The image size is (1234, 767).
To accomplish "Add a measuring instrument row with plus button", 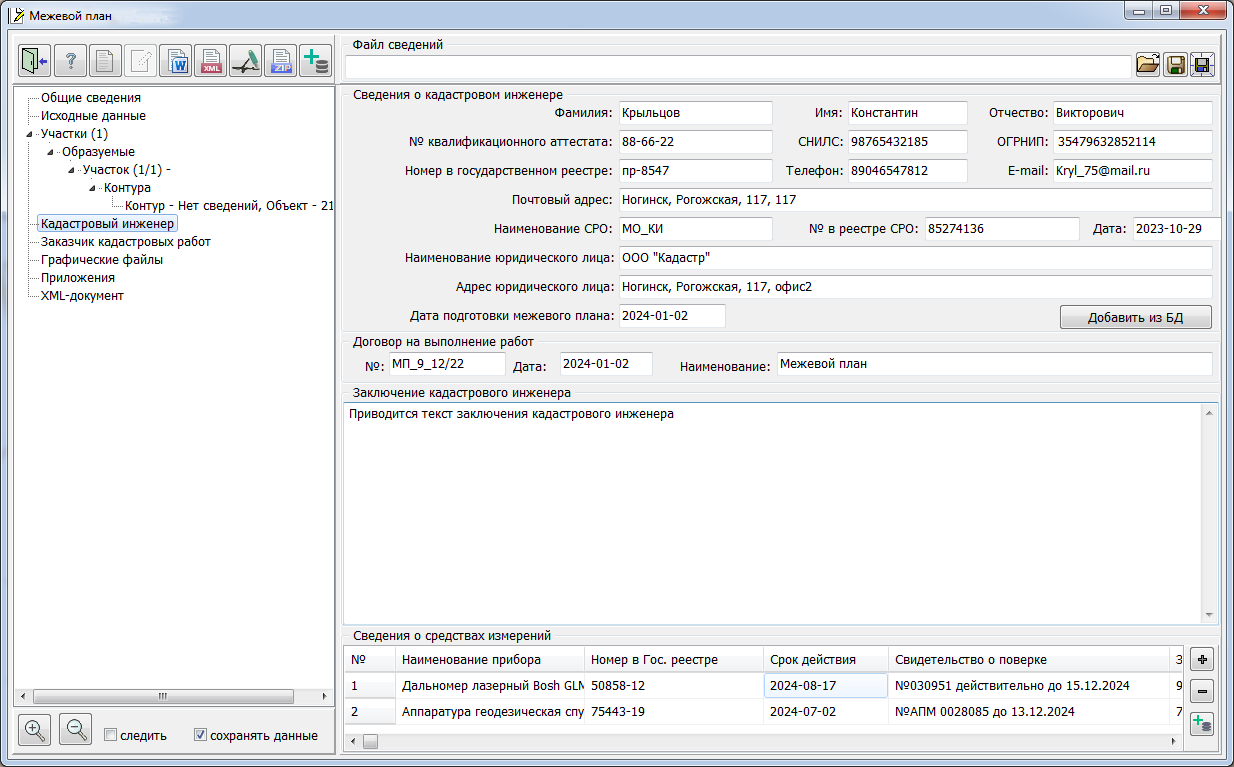I will click(x=1203, y=659).
